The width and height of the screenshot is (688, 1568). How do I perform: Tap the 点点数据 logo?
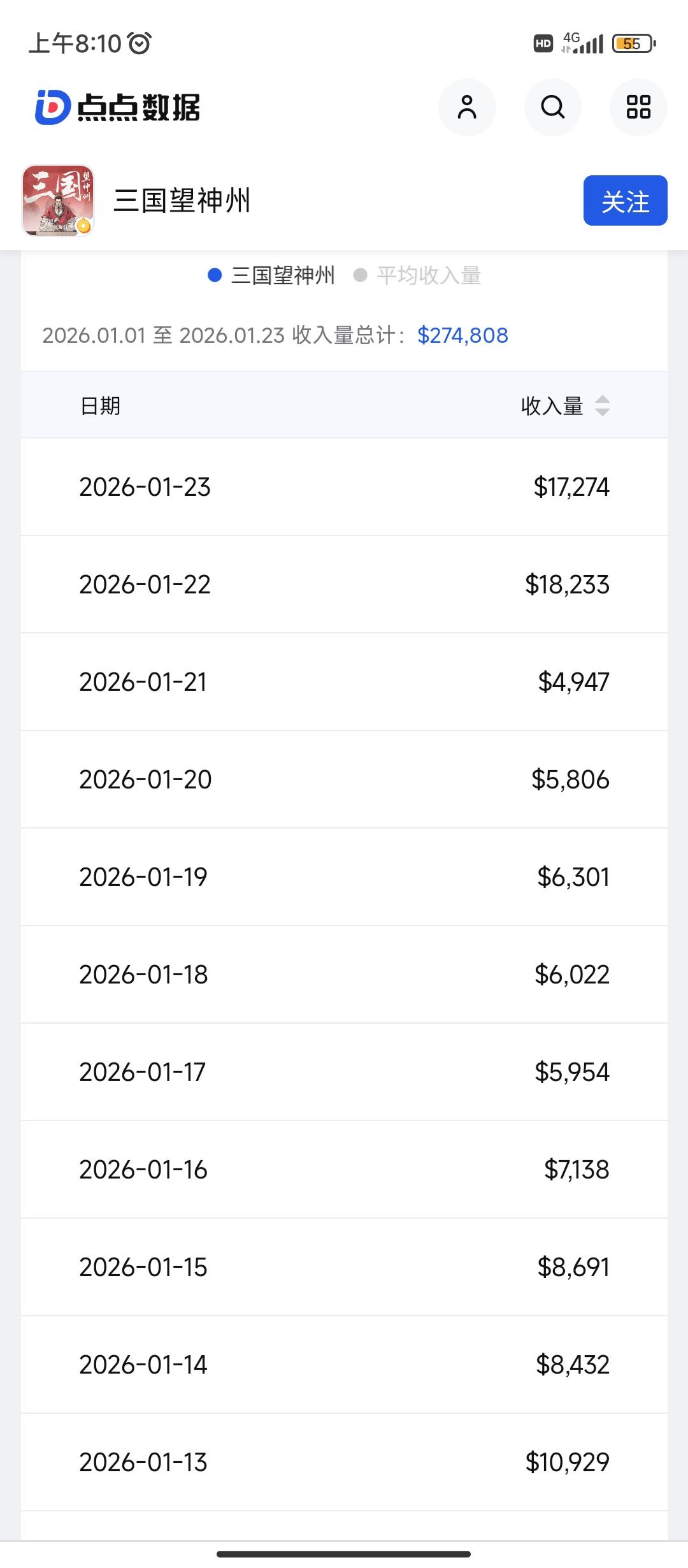[118, 107]
